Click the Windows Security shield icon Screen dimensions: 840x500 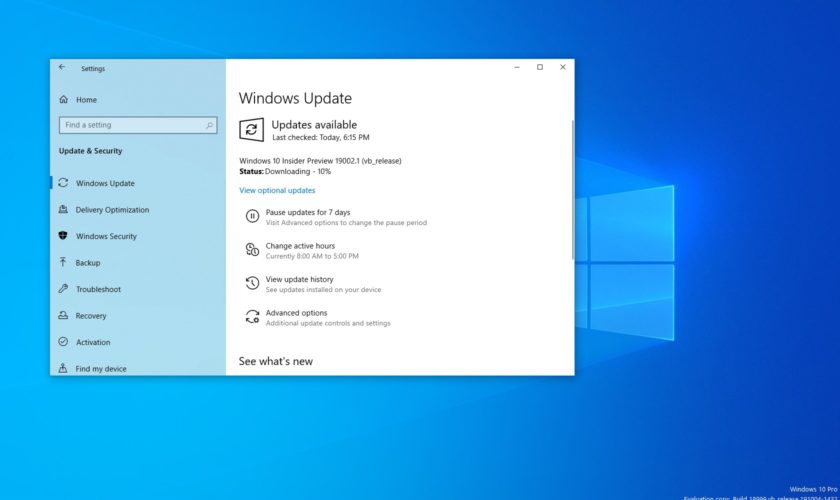point(63,236)
